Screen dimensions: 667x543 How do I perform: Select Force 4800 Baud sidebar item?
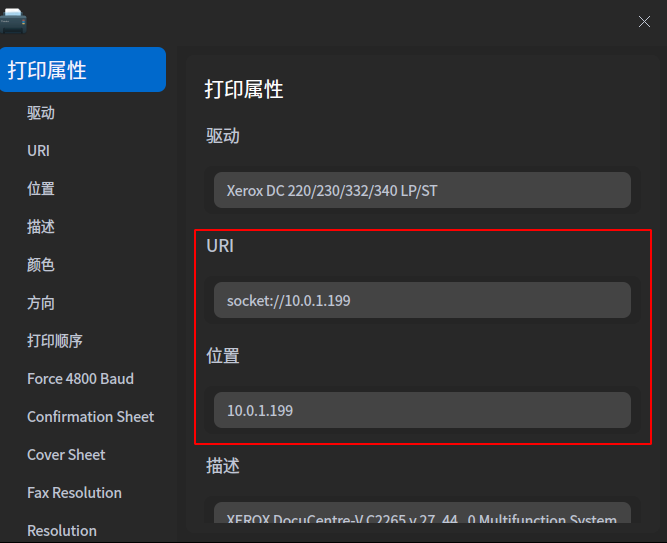point(80,379)
